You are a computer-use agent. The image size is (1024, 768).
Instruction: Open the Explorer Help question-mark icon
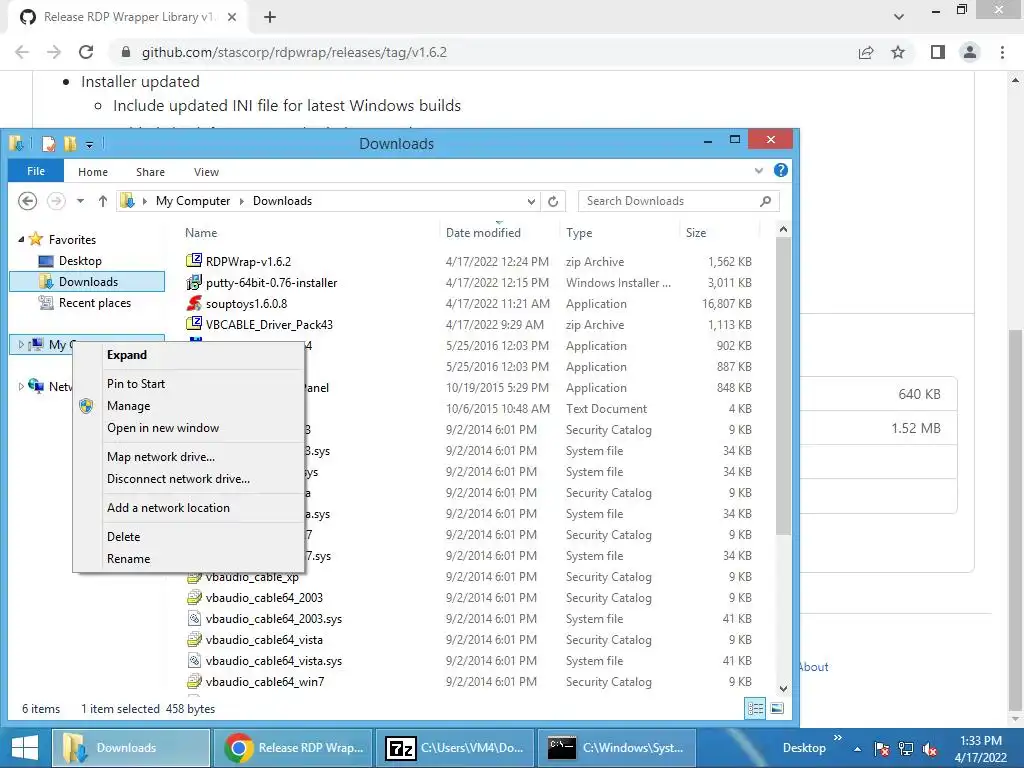(x=780, y=170)
